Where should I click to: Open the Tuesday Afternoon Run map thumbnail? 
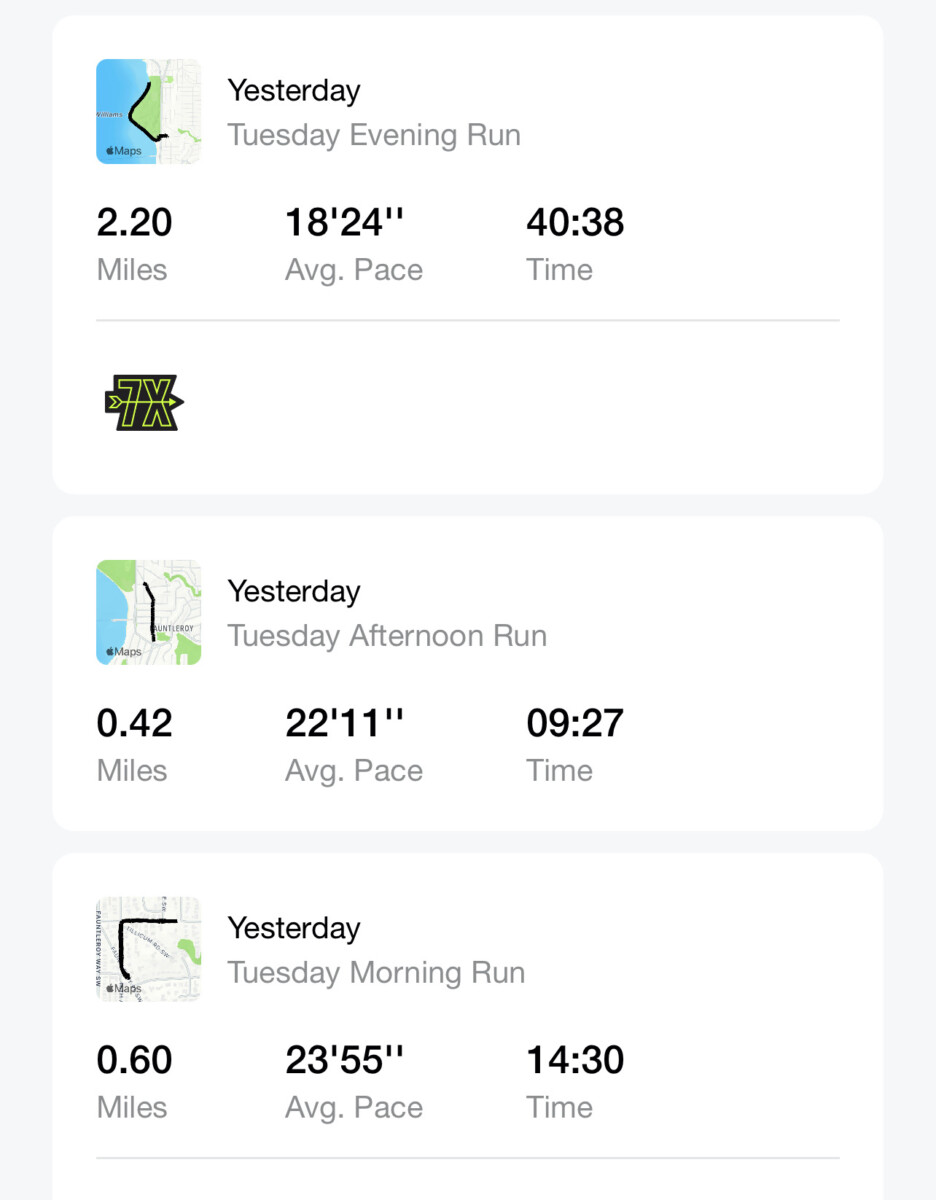[x=148, y=612]
